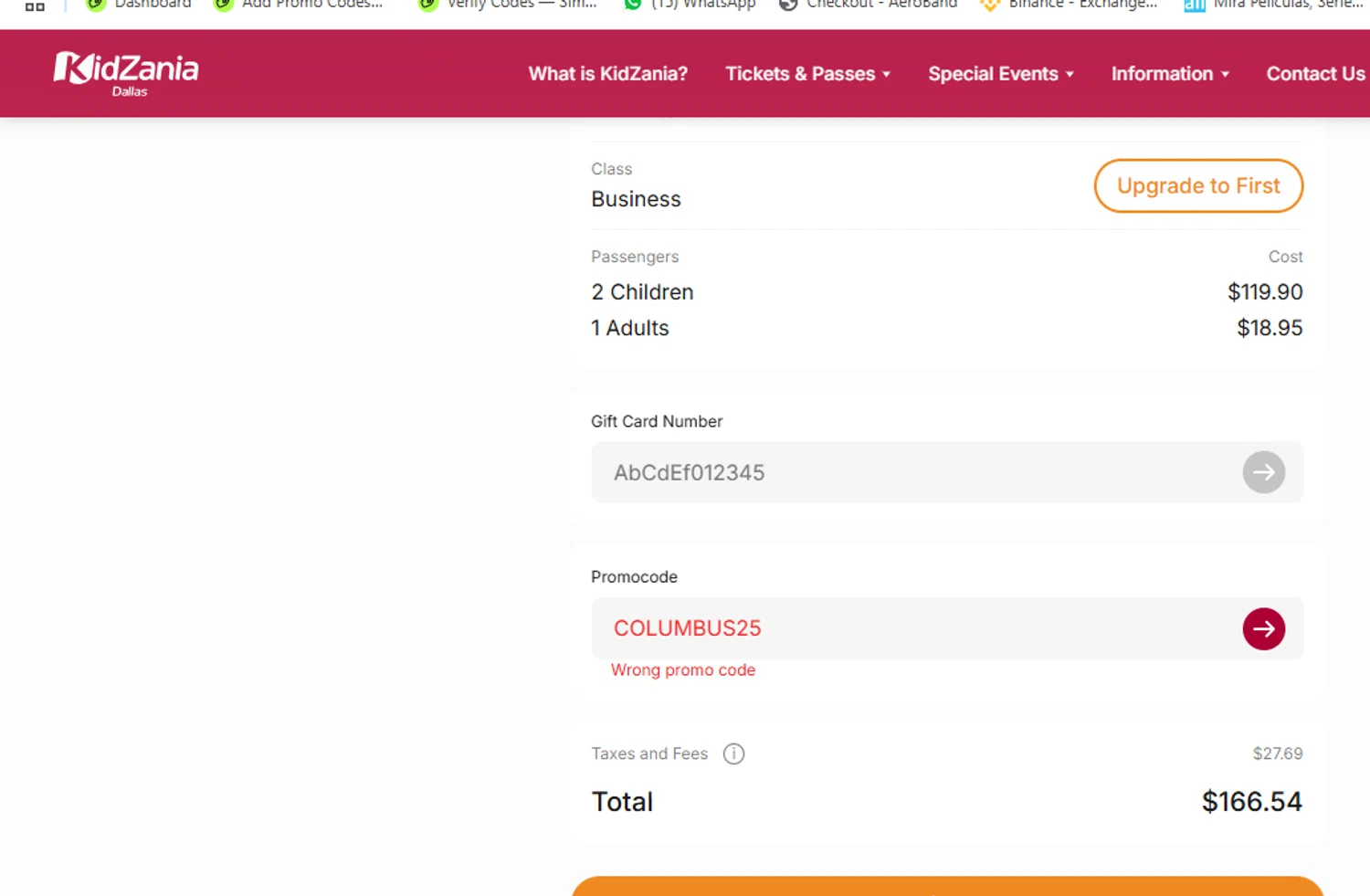Viewport: 1370px width, 896px height.
Task: Click the Promocode label
Action: click(x=634, y=577)
